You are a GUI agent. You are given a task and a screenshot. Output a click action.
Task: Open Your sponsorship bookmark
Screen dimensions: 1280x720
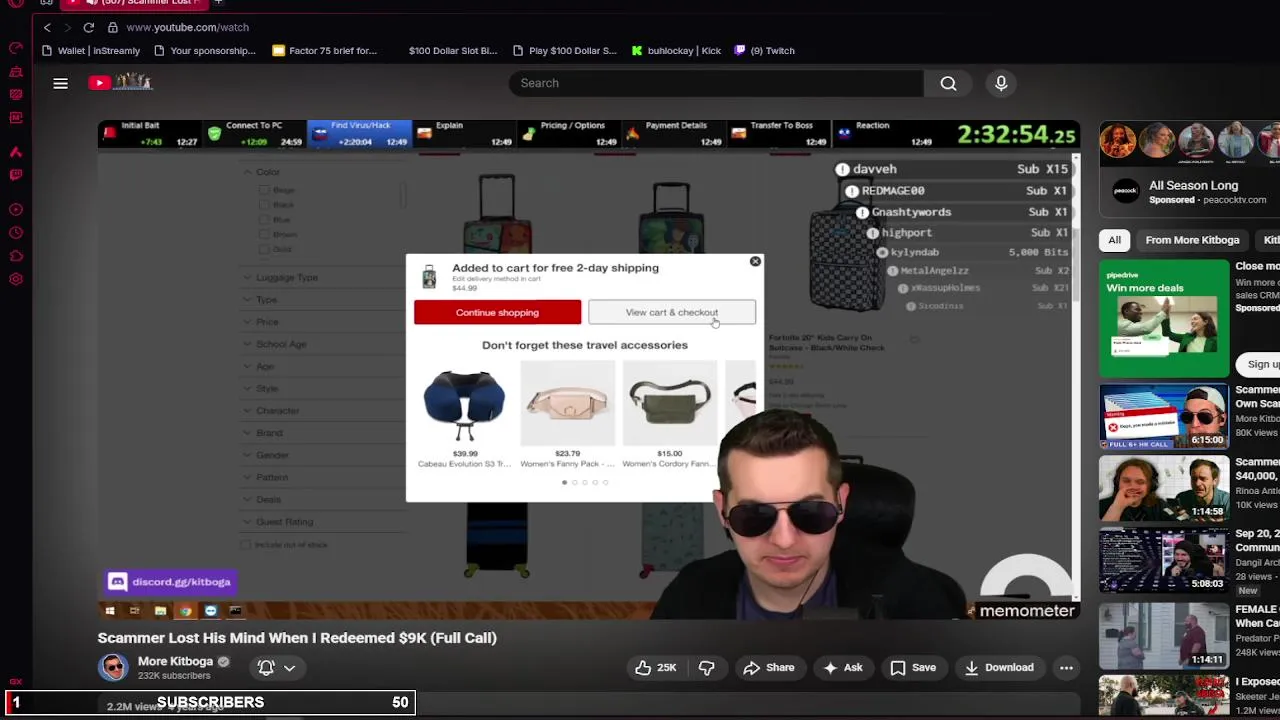(x=205, y=50)
